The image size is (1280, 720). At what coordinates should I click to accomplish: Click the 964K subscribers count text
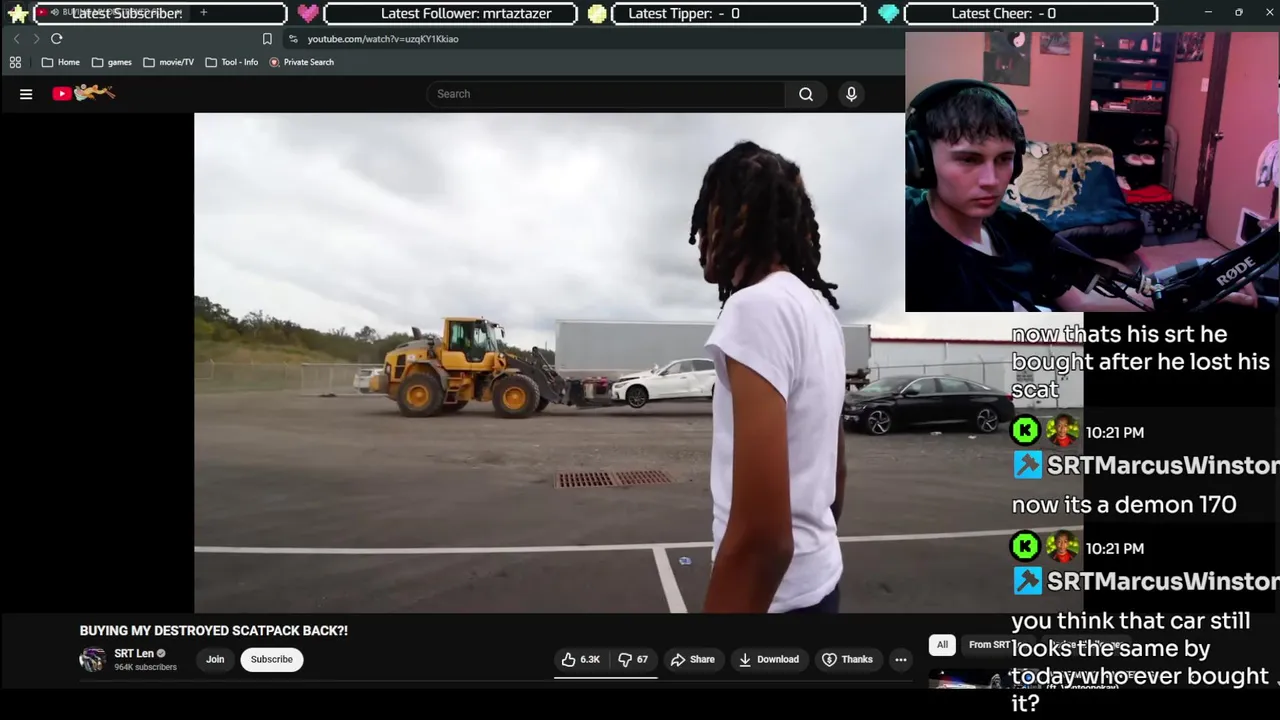pyautogui.click(x=145, y=667)
